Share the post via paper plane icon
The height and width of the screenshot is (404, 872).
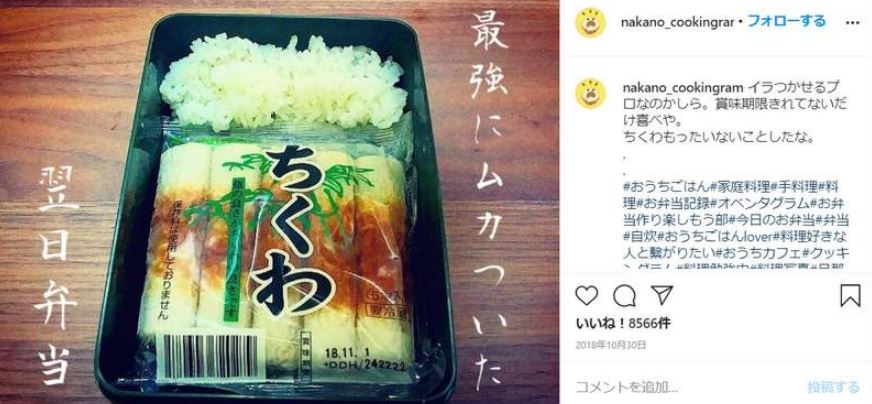click(662, 295)
